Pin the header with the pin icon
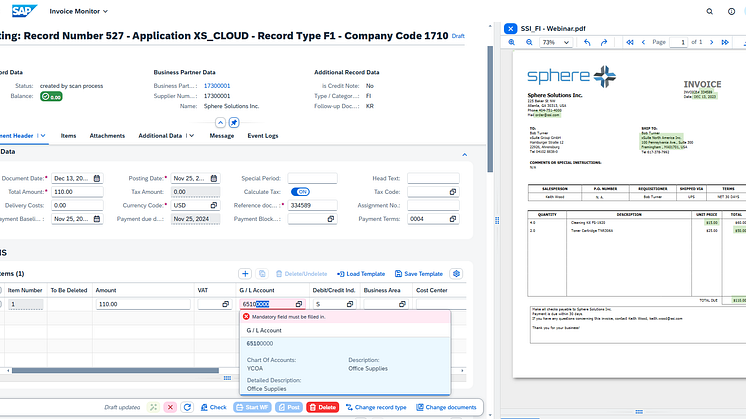This screenshot has height=419, width=746. 234,123
